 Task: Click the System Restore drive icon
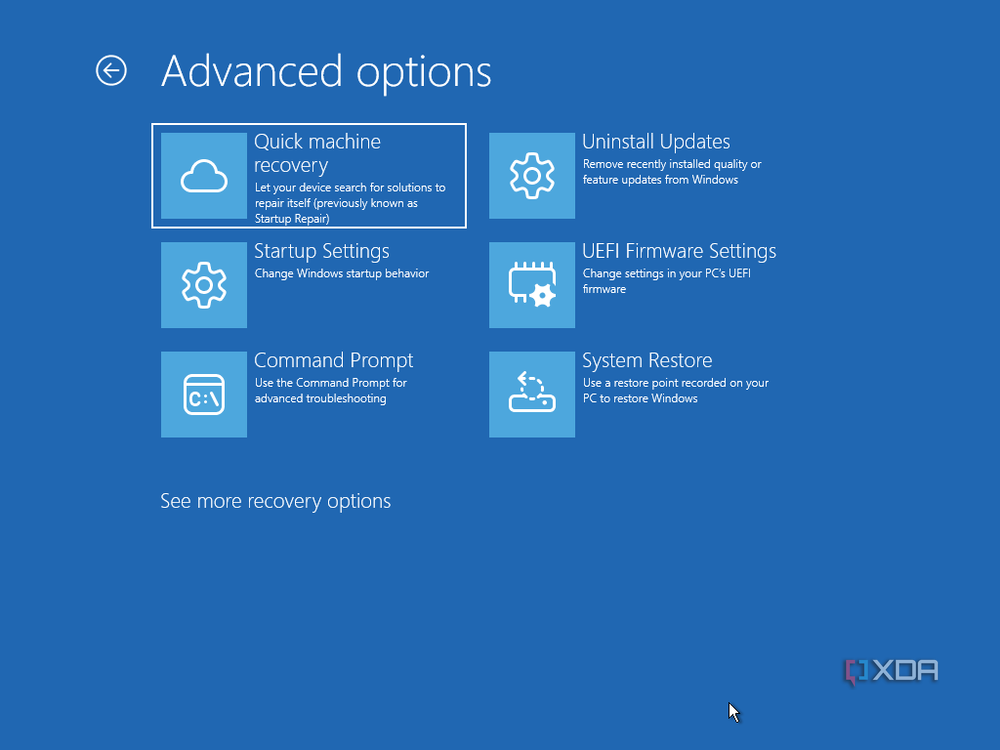[x=532, y=394]
